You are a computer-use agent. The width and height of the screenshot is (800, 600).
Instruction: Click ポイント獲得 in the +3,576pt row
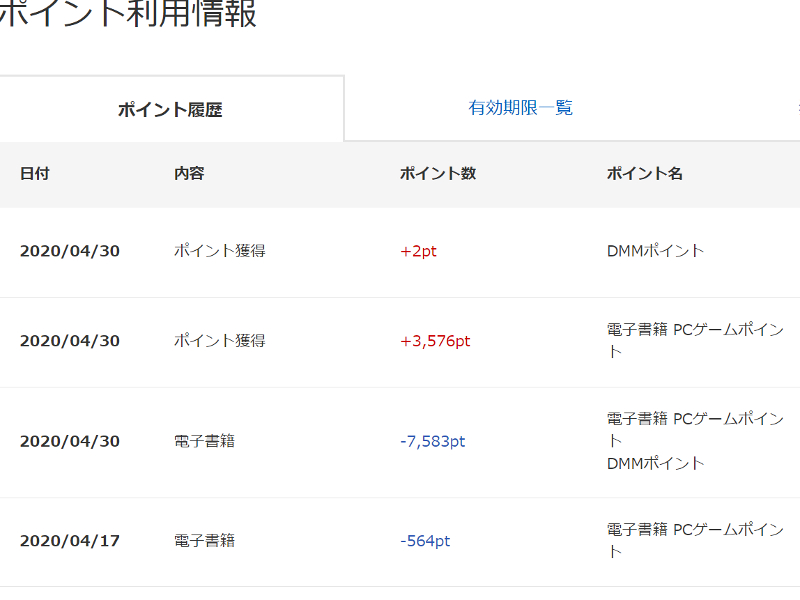pyautogui.click(x=220, y=341)
